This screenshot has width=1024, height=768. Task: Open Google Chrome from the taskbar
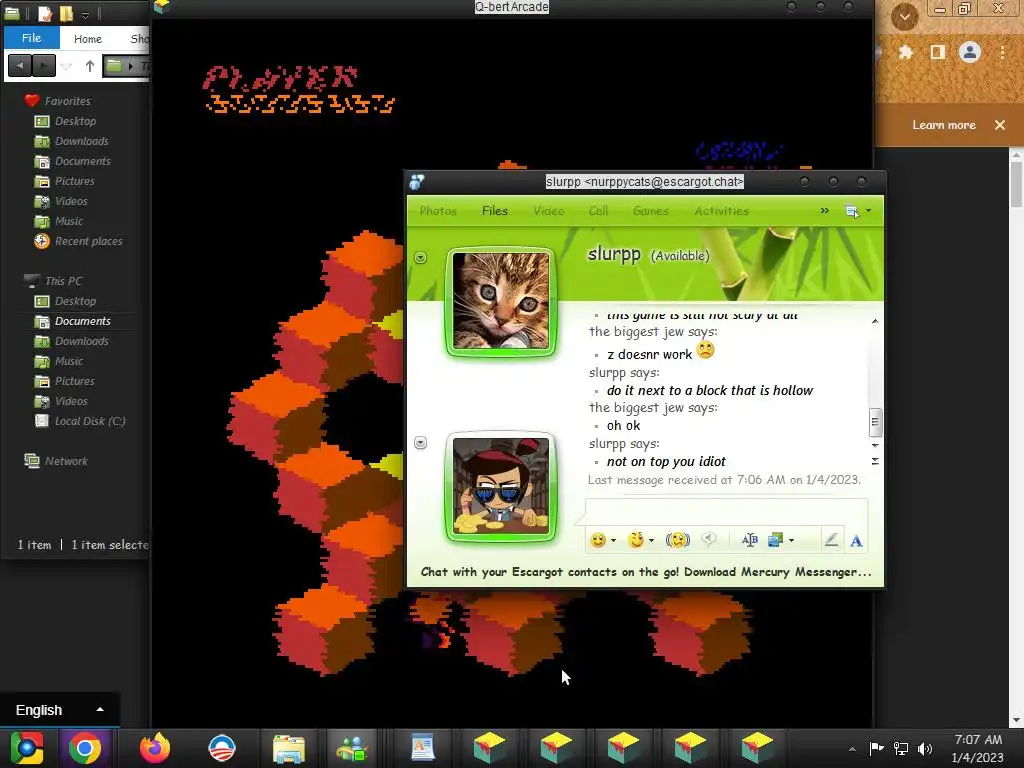pyautogui.click(x=85, y=748)
